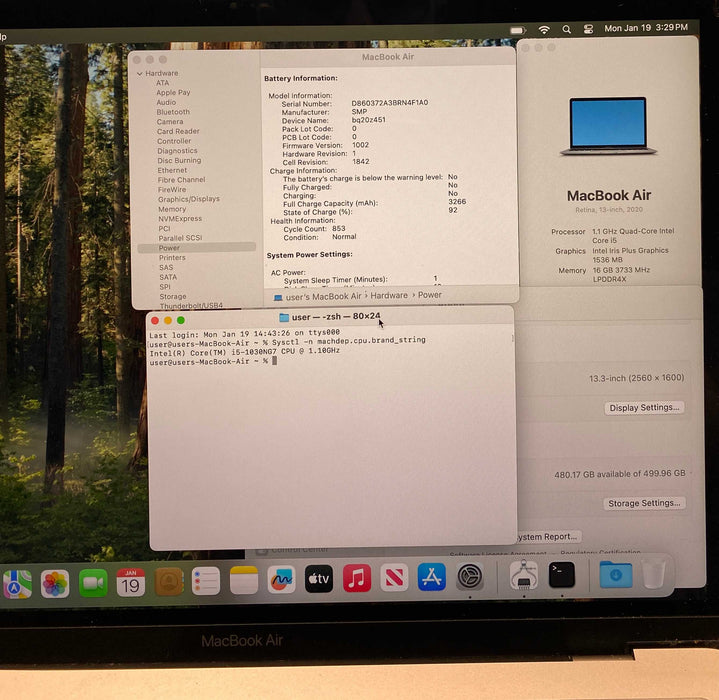Select Diagnostics in the sidebar
This screenshot has width=719, height=700.
point(177,151)
